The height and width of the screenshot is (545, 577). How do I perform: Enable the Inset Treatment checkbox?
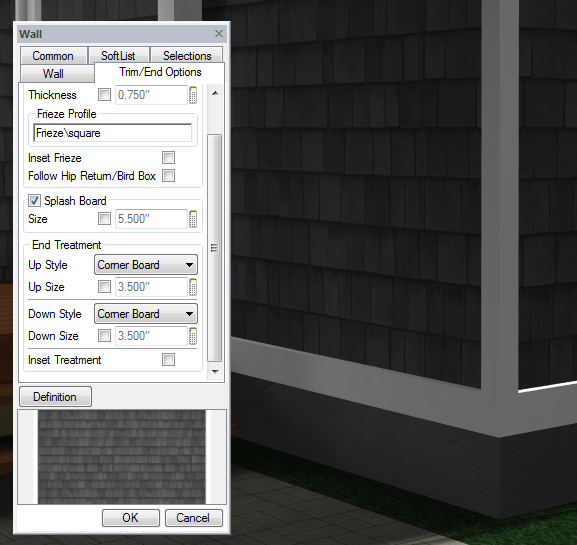pos(169,360)
